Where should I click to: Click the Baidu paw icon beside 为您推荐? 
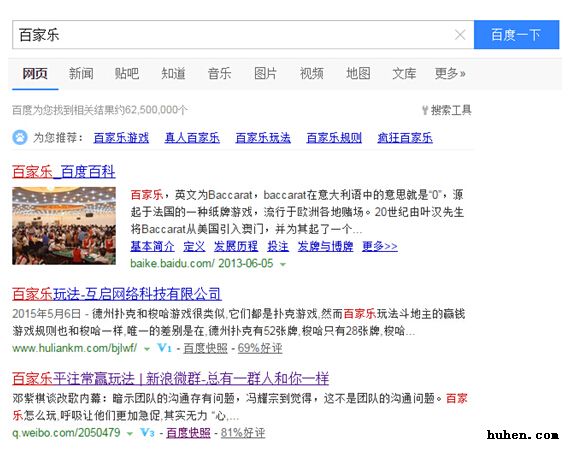click(20, 138)
